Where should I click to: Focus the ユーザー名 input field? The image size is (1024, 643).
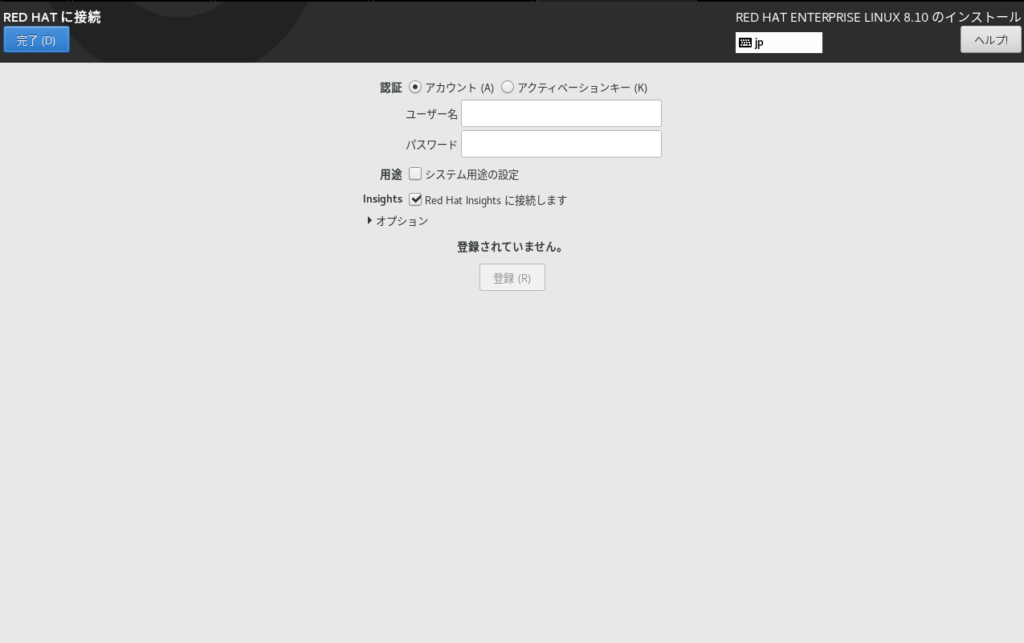561,114
